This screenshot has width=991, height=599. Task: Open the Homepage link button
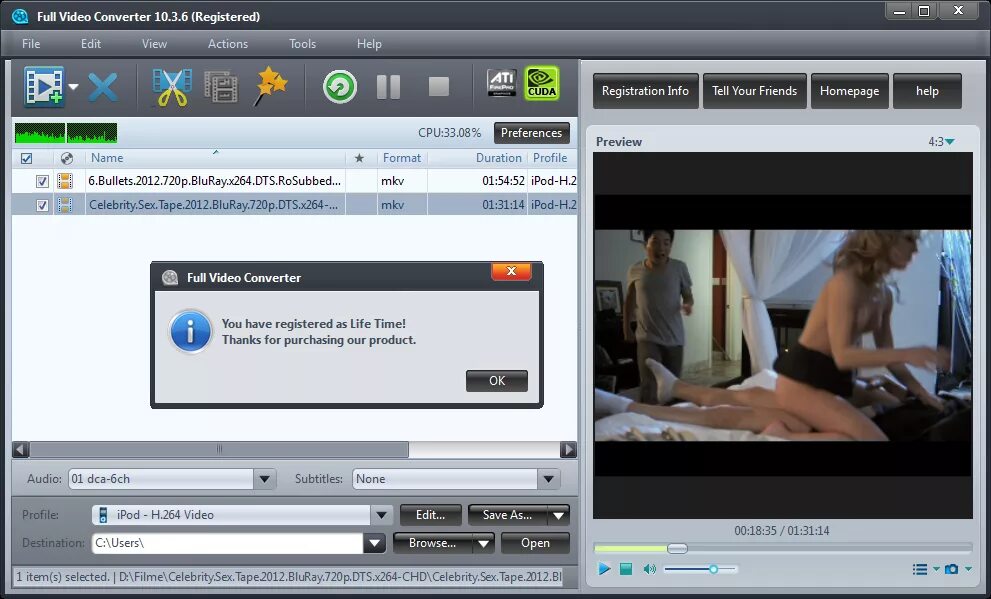tap(849, 91)
